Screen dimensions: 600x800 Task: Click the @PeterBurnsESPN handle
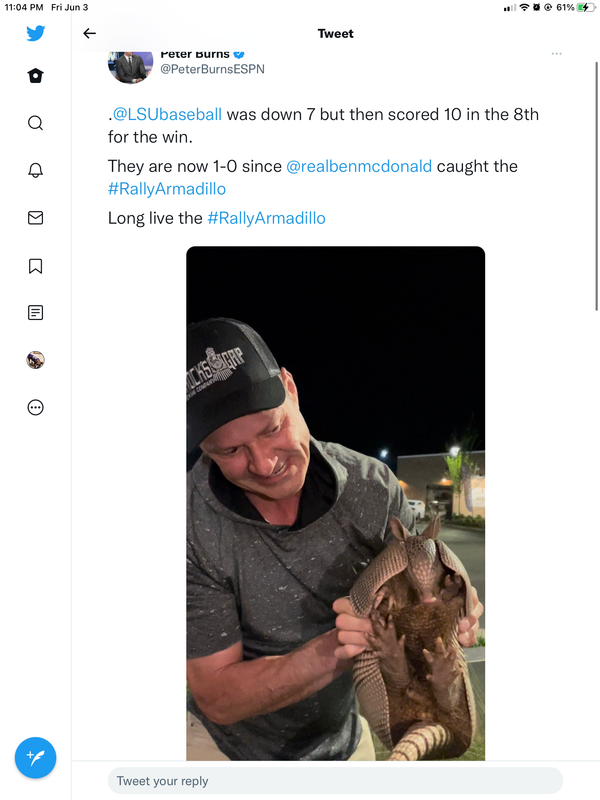[x=212, y=68]
